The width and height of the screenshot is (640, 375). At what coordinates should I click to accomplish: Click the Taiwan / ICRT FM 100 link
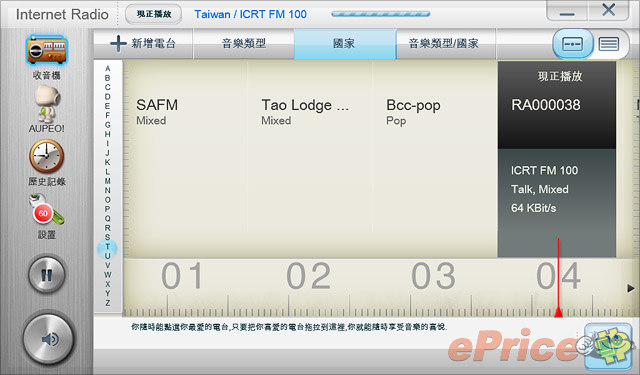coord(250,14)
